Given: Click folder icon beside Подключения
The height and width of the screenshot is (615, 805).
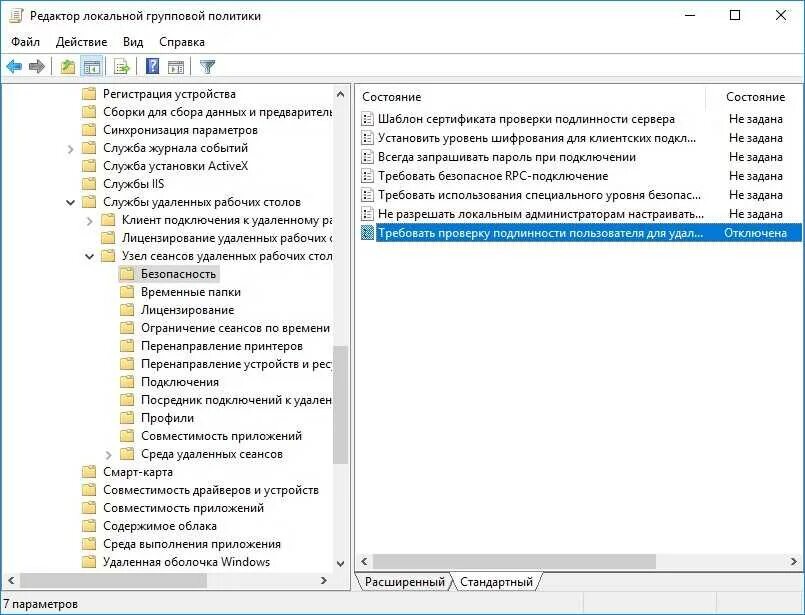Looking at the screenshot, I should coord(126,382).
